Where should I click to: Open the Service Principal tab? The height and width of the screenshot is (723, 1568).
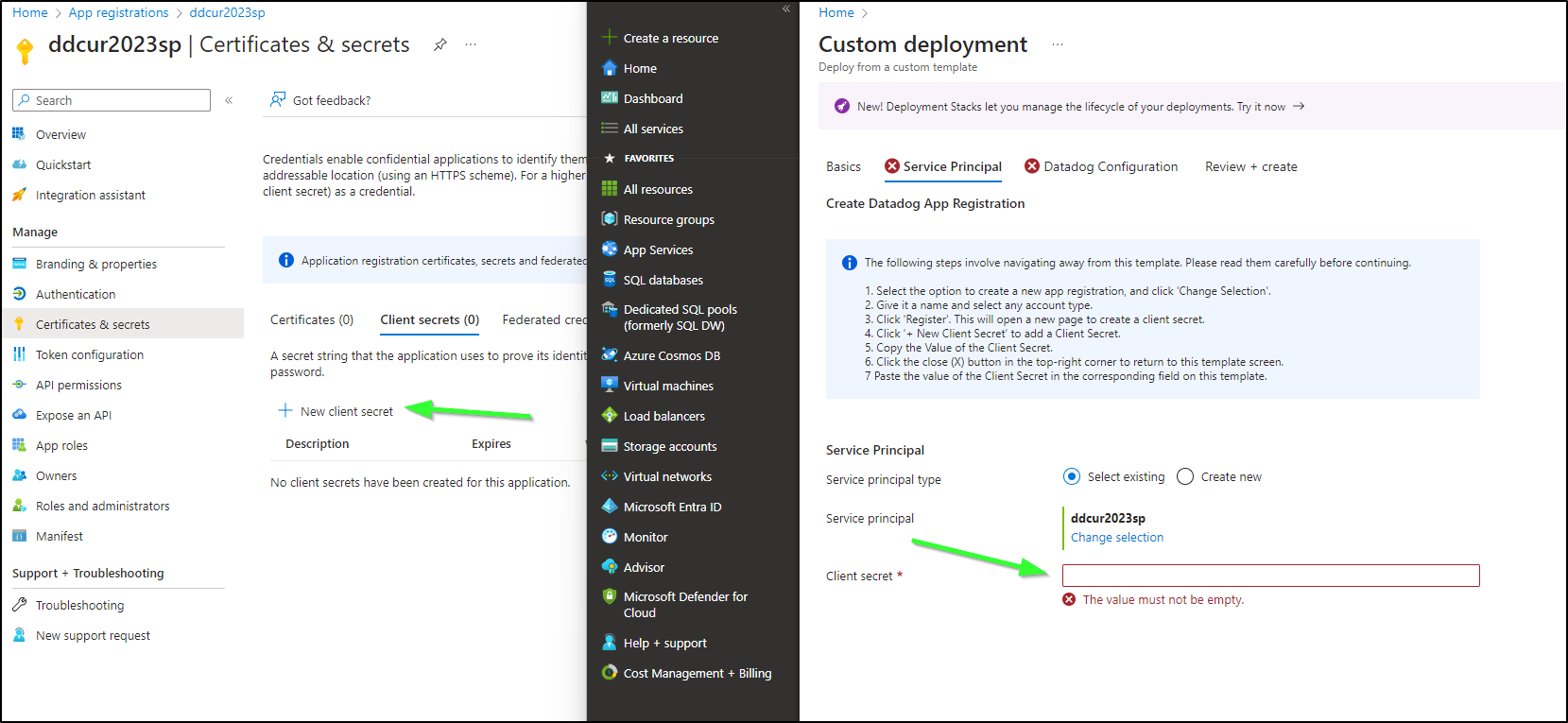[x=943, y=166]
